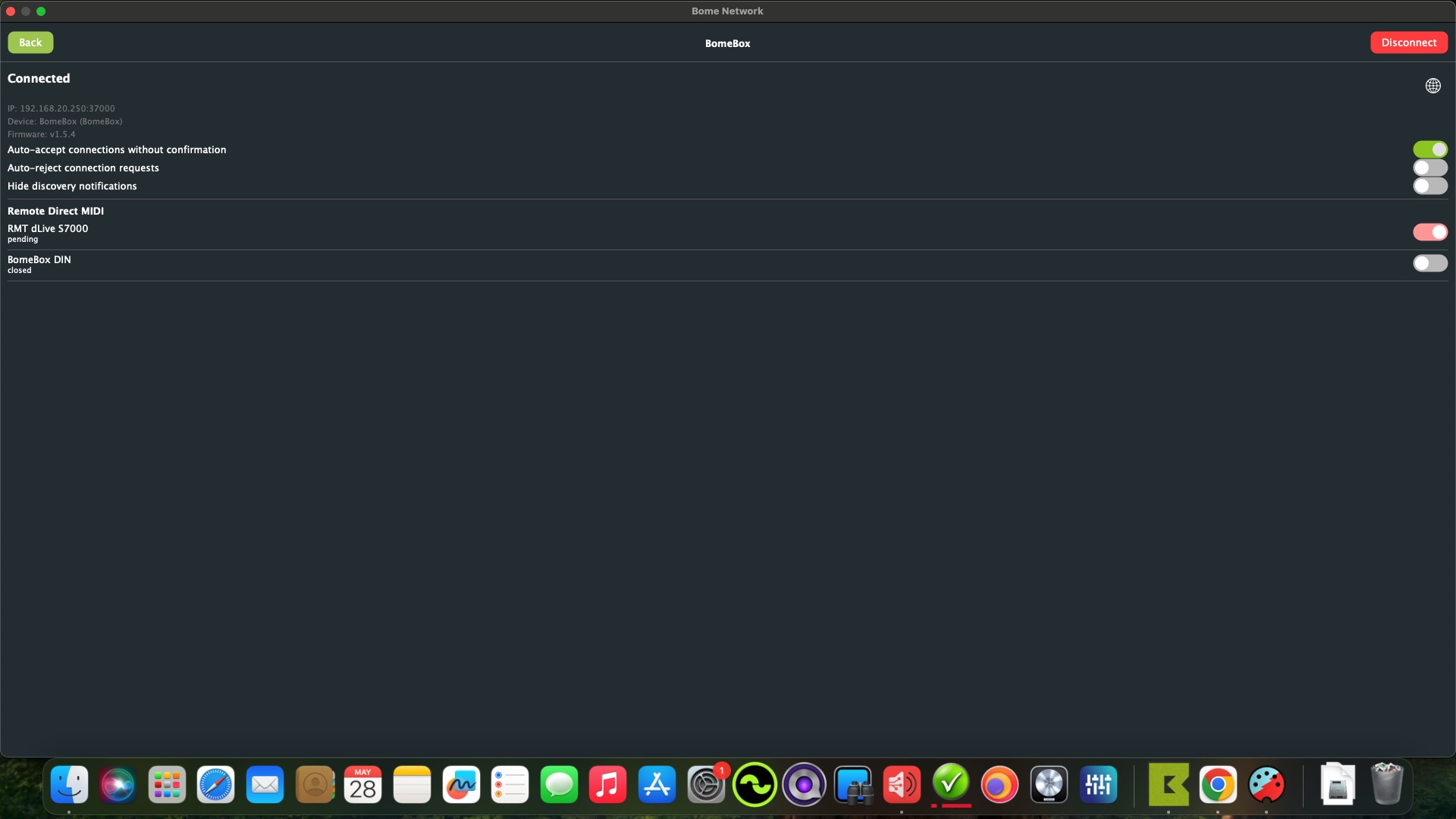Open Freeform from the dock
This screenshot has width=1456, height=819.
pyautogui.click(x=461, y=784)
